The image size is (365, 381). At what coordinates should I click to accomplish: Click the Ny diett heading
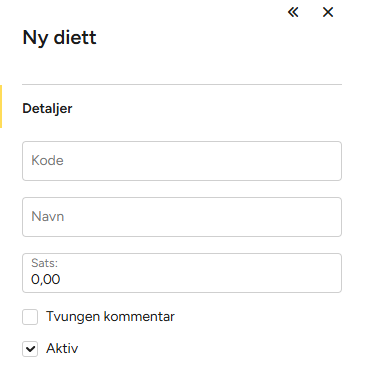(x=59, y=37)
